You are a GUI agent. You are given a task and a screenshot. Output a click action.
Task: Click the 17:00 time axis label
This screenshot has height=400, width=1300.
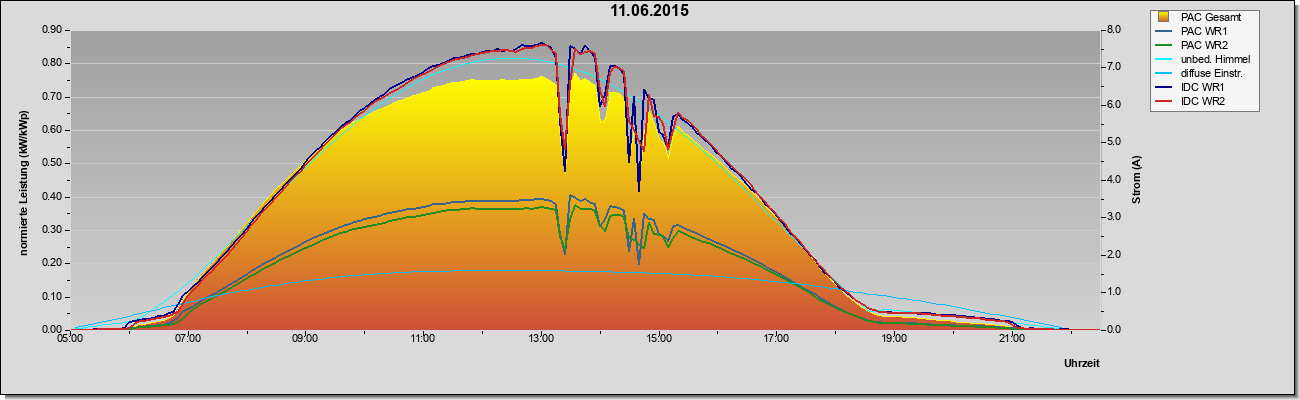point(776,339)
